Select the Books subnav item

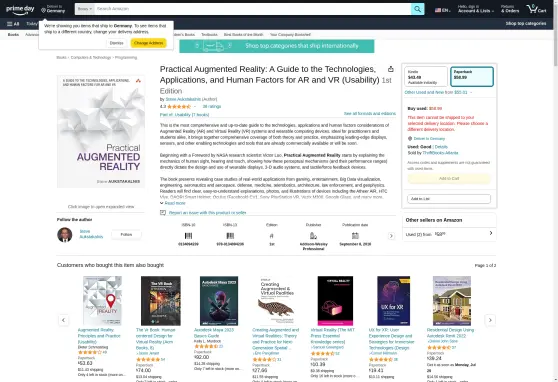pos(13,35)
